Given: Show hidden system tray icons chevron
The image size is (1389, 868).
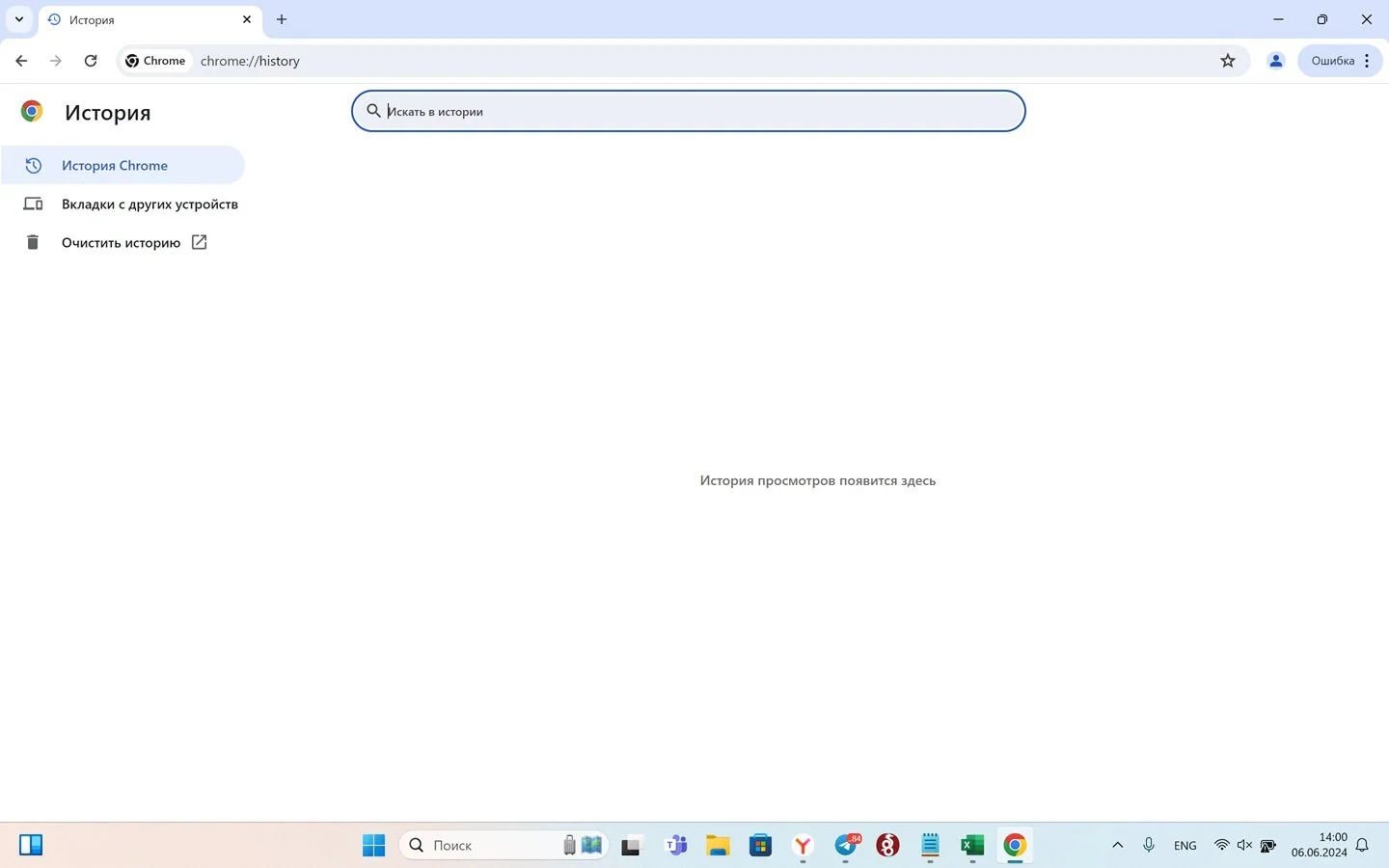Looking at the screenshot, I should [x=1117, y=845].
